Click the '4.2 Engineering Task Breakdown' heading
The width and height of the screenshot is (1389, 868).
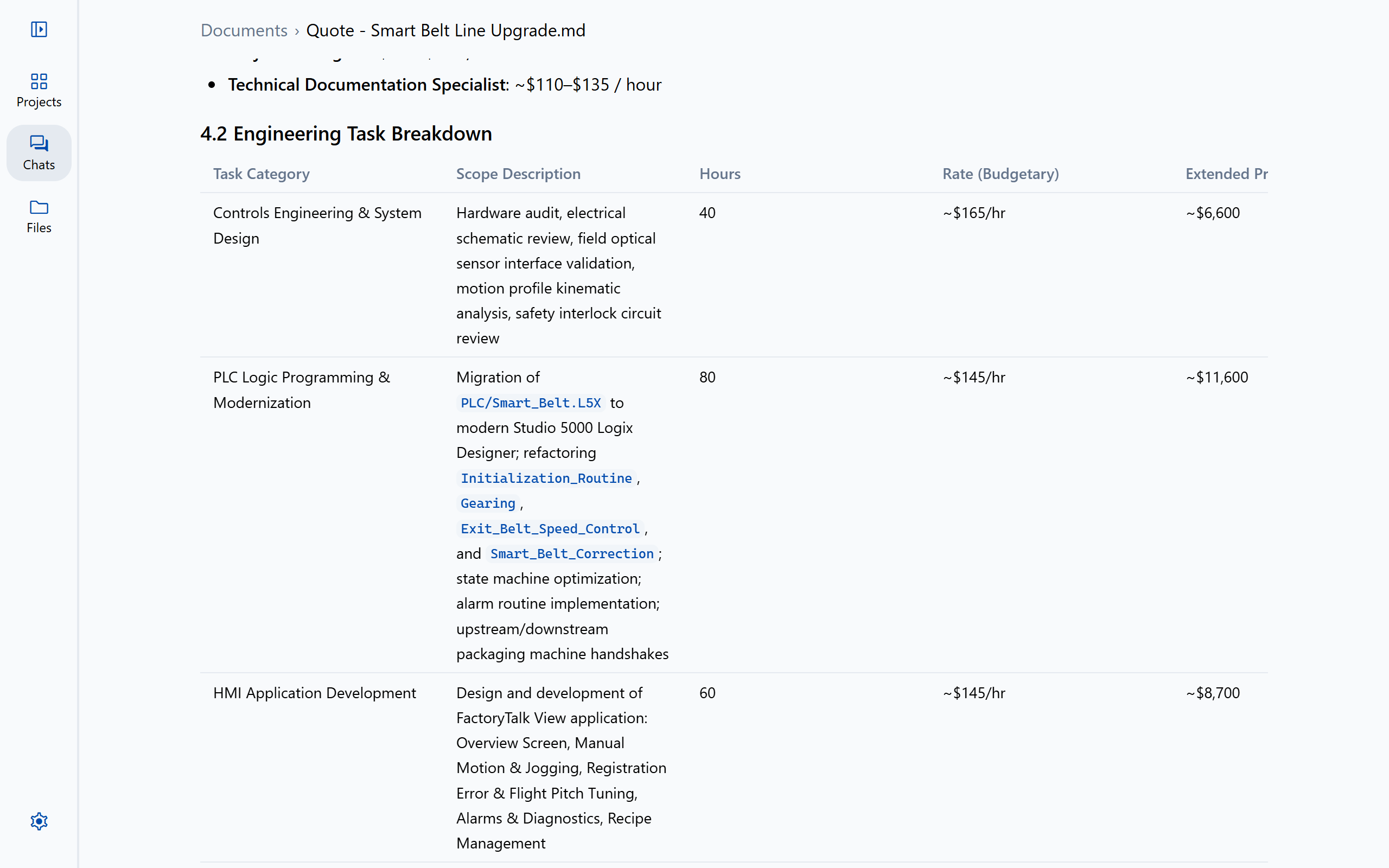click(346, 134)
